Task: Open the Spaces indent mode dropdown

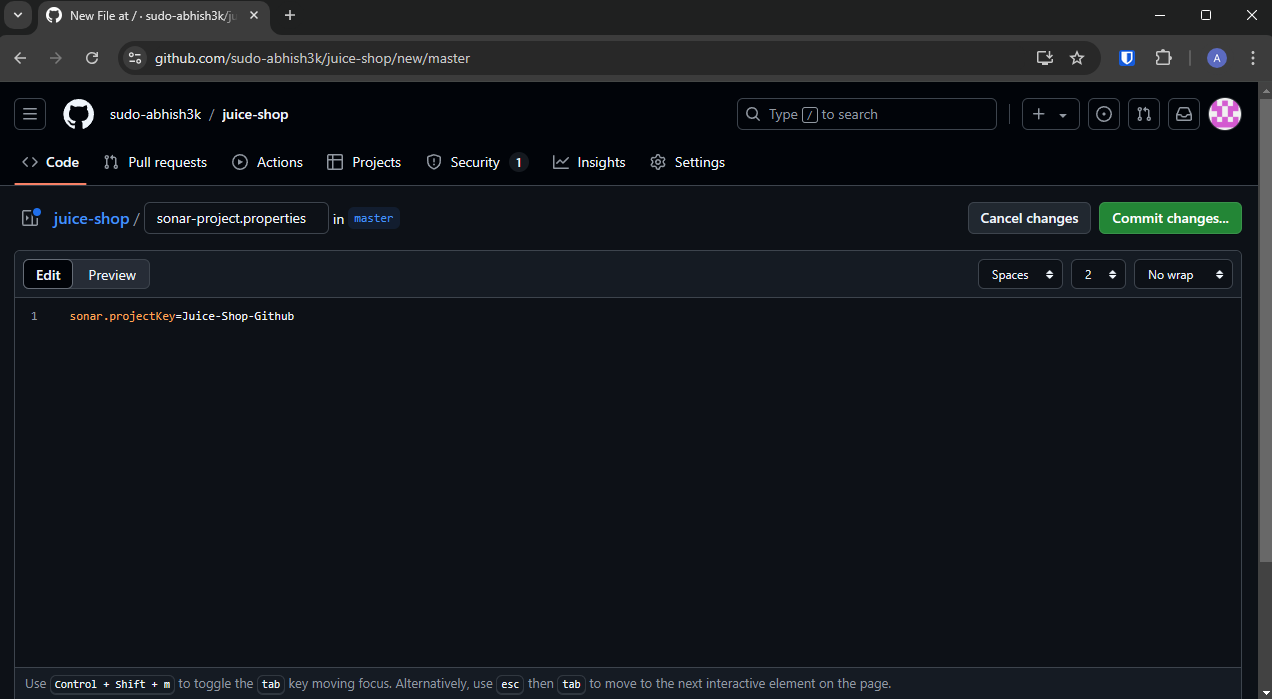Action: coord(1020,274)
